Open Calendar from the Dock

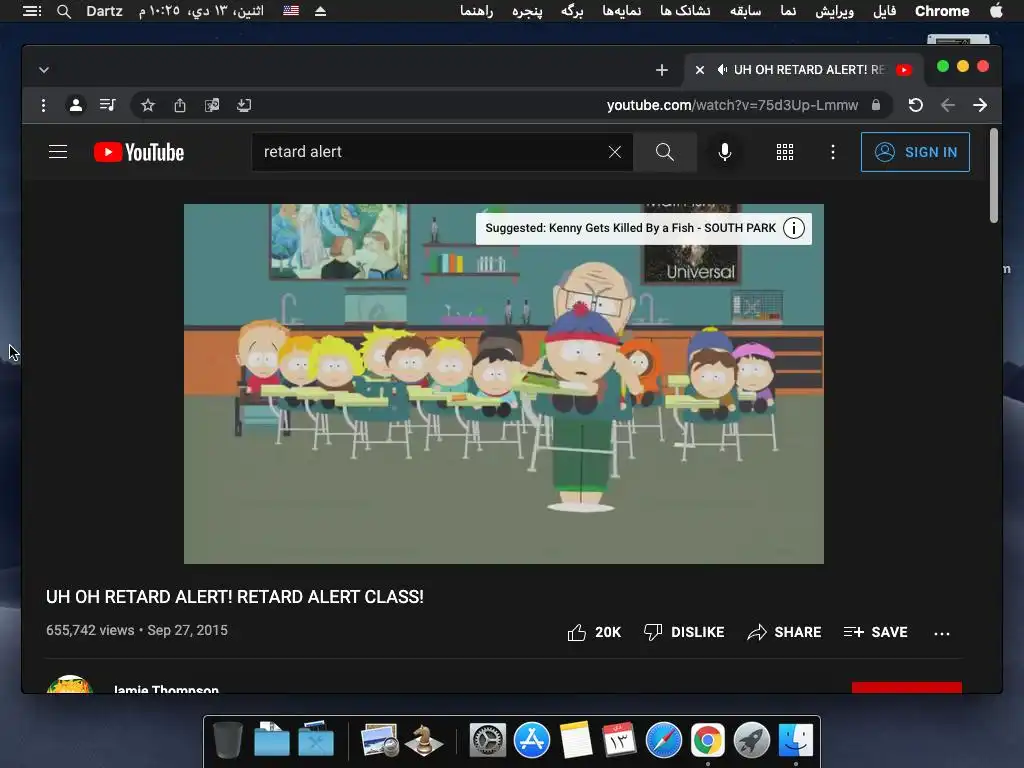(619, 740)
